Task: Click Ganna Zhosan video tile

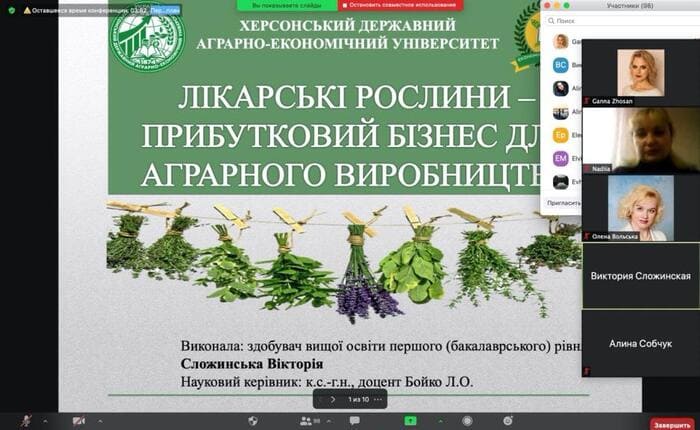Action: (x=641, y=72)
